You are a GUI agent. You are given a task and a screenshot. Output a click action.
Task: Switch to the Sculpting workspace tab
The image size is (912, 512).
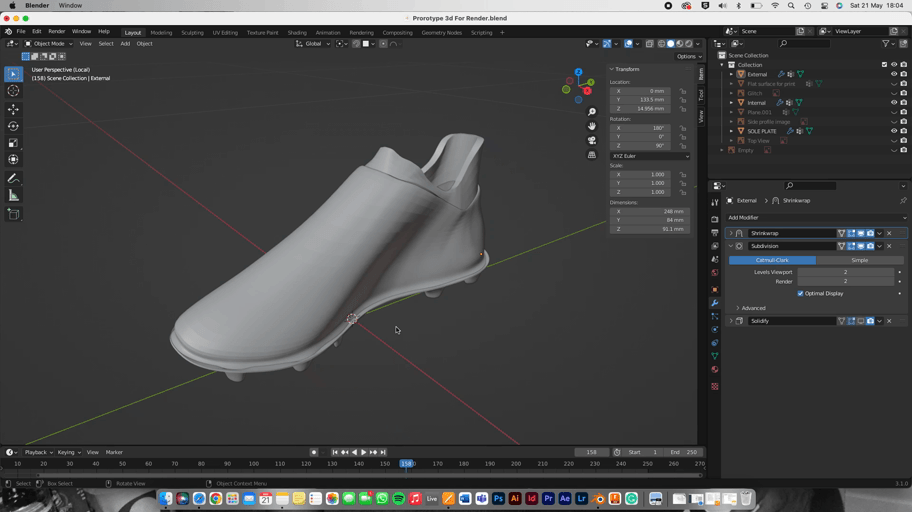[x=193, y=33]
